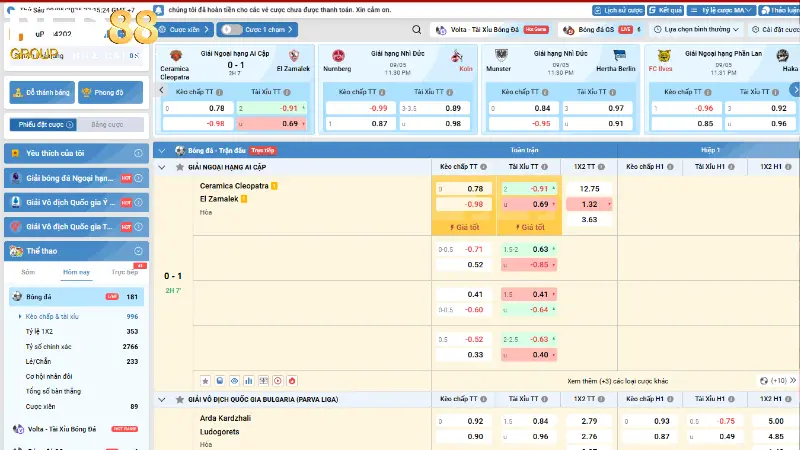Open Lịch sử cược
800x450 pixels.
618,10
